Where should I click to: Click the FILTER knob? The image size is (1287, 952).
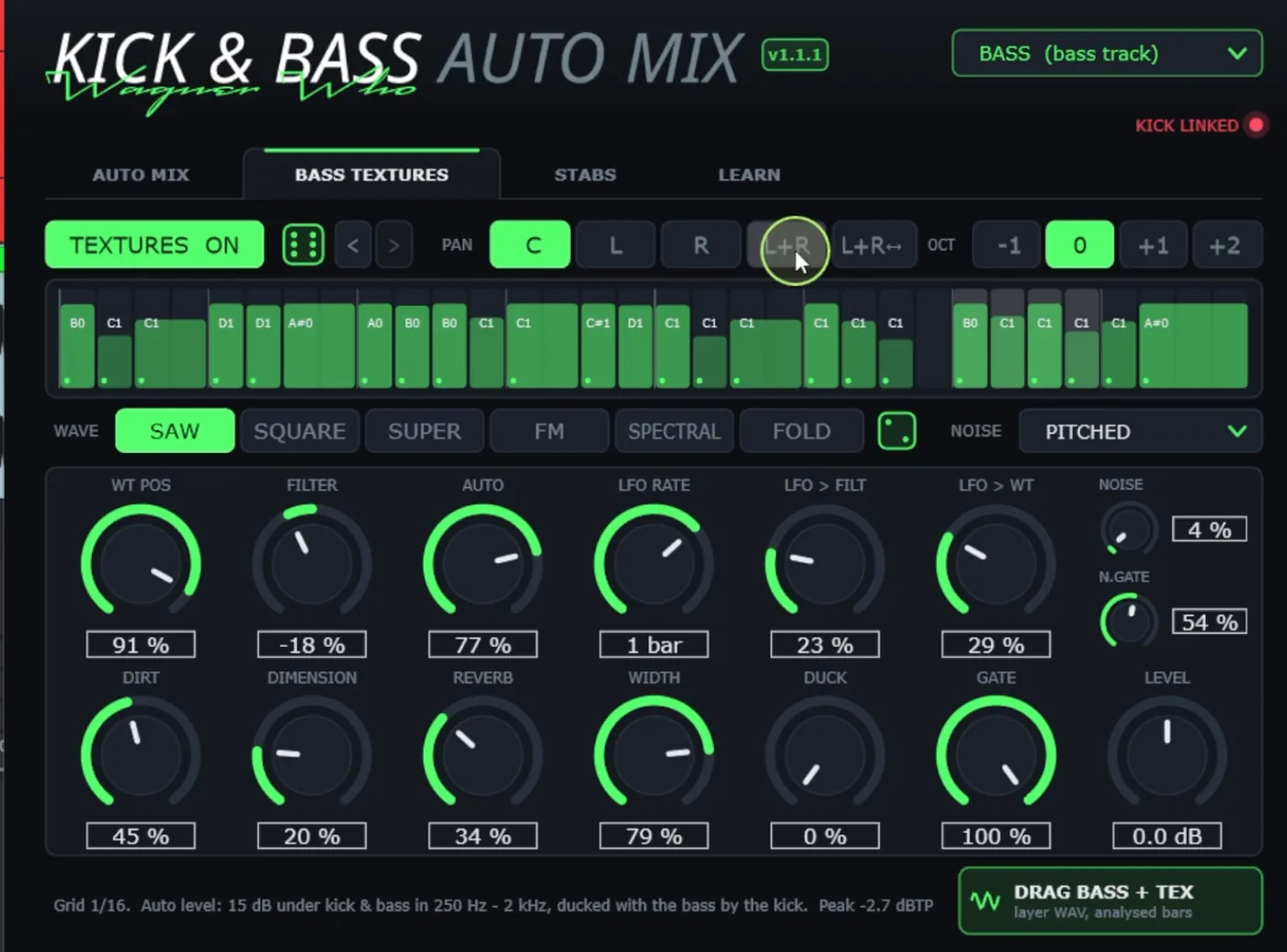(x=312, y=561)
